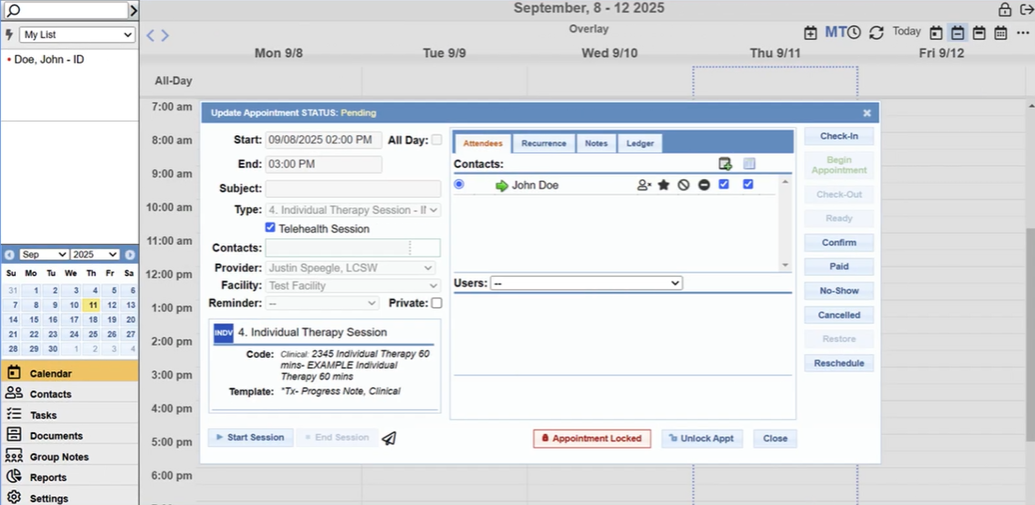Click the add-calendar icon in Contacts header
The height and width of the screenshot is (505, 1035).
(x=725, y=164)
